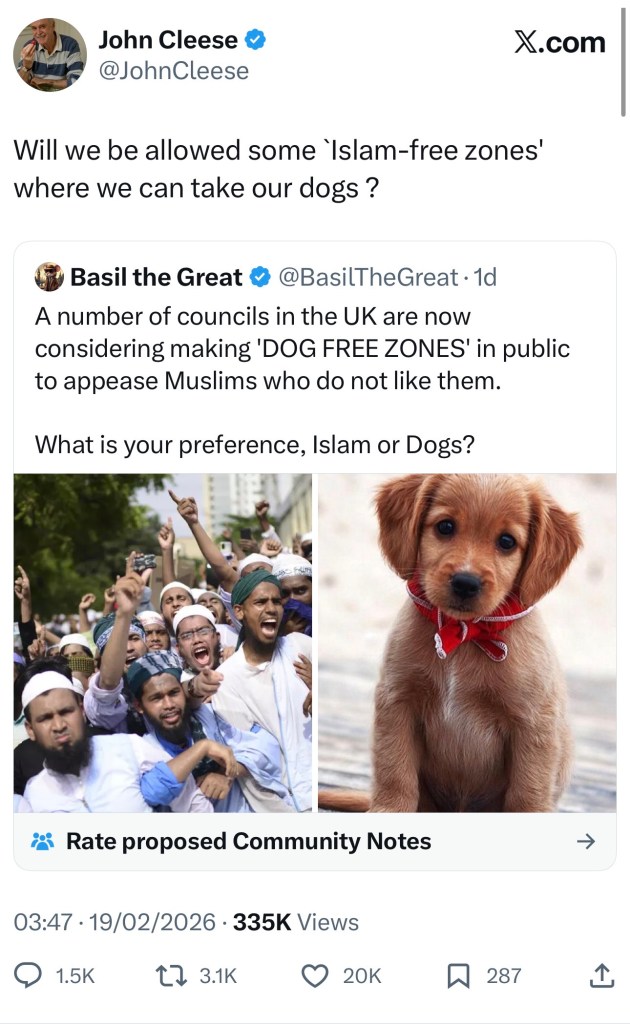Open the quoted tweet text by Basil
This screenshot has width=630, height=1024.
pos(302,380)
